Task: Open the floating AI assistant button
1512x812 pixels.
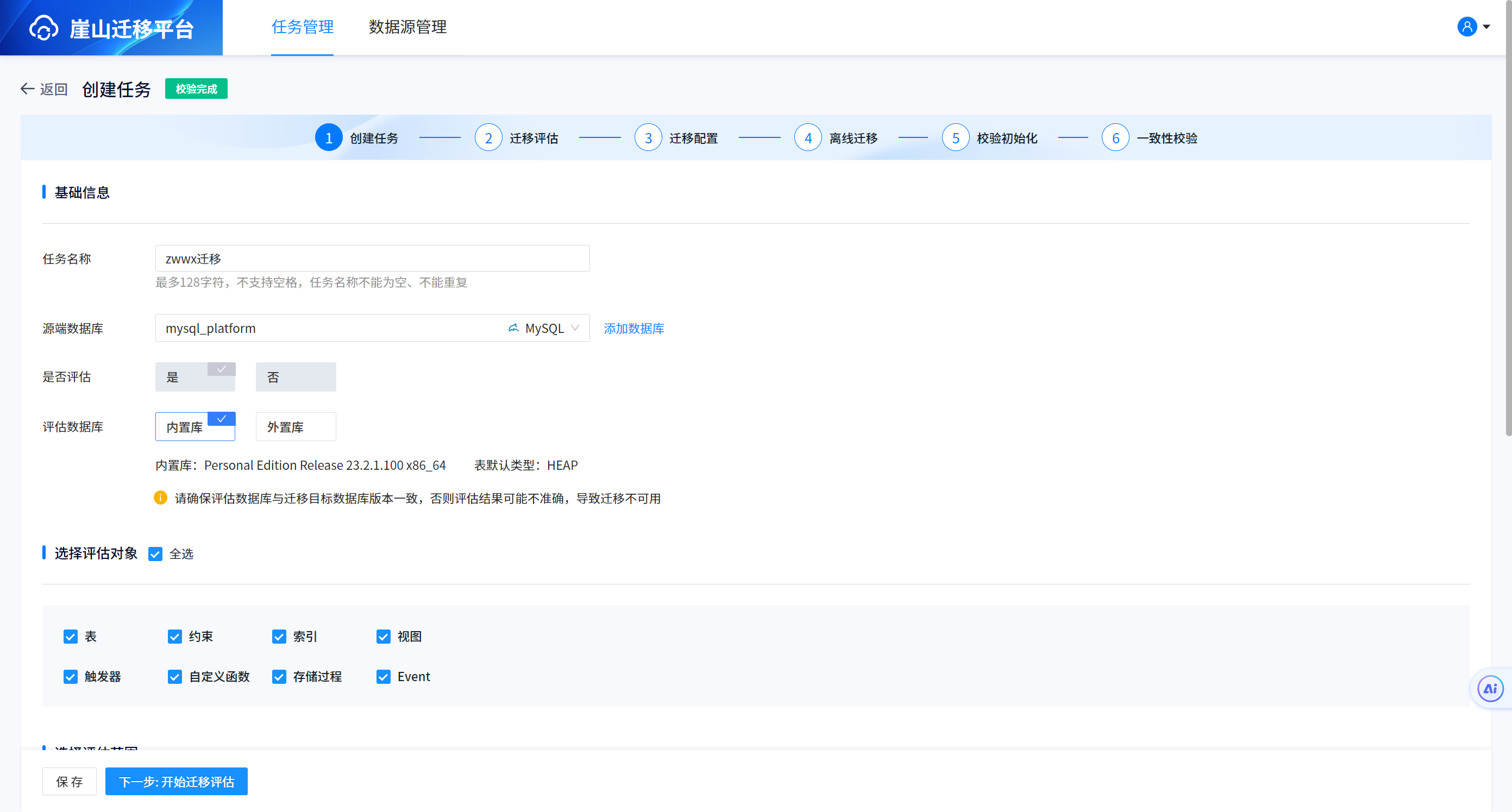Action: (x=1490, y=688)
